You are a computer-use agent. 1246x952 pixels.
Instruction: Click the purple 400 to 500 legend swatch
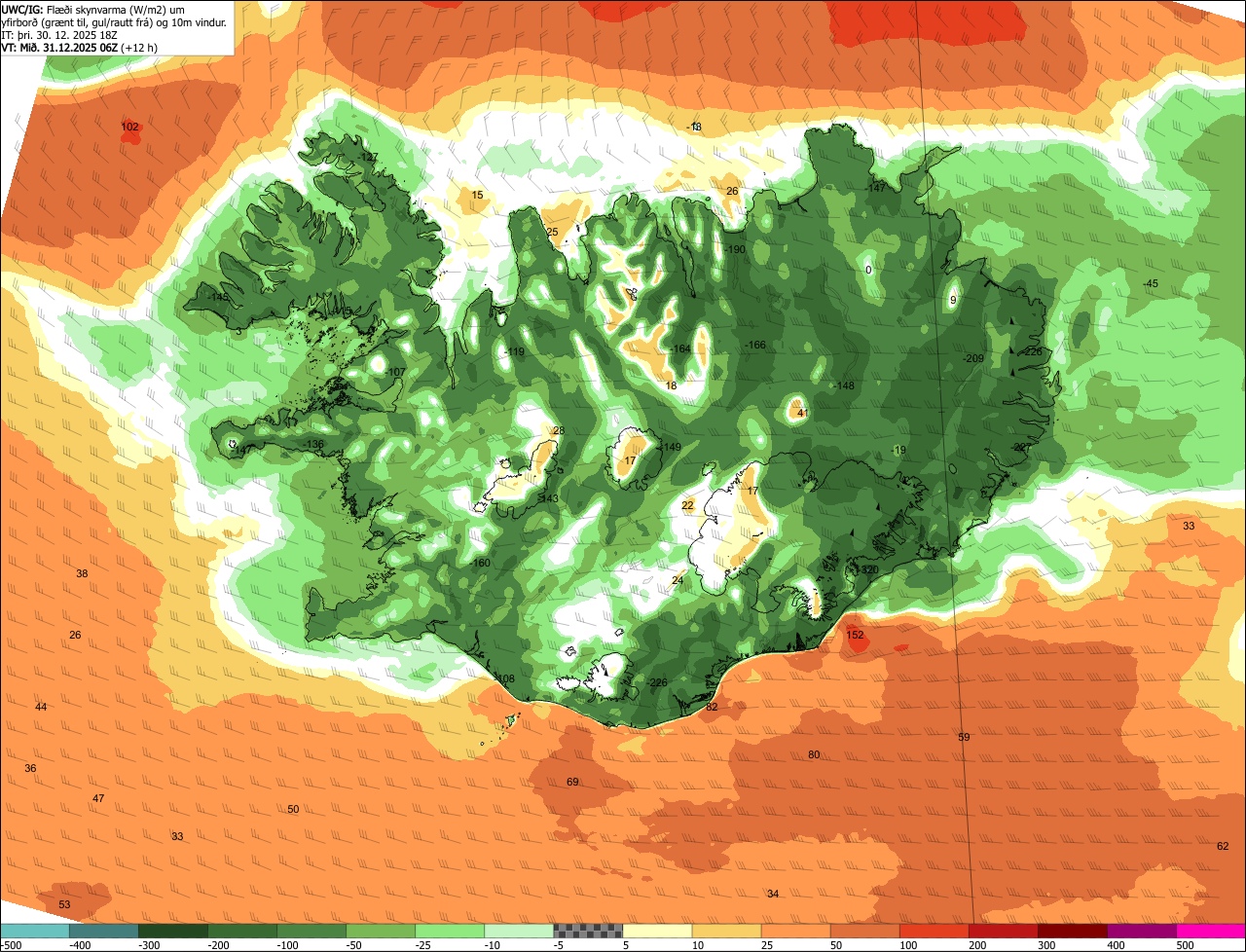pos(1142,931)
